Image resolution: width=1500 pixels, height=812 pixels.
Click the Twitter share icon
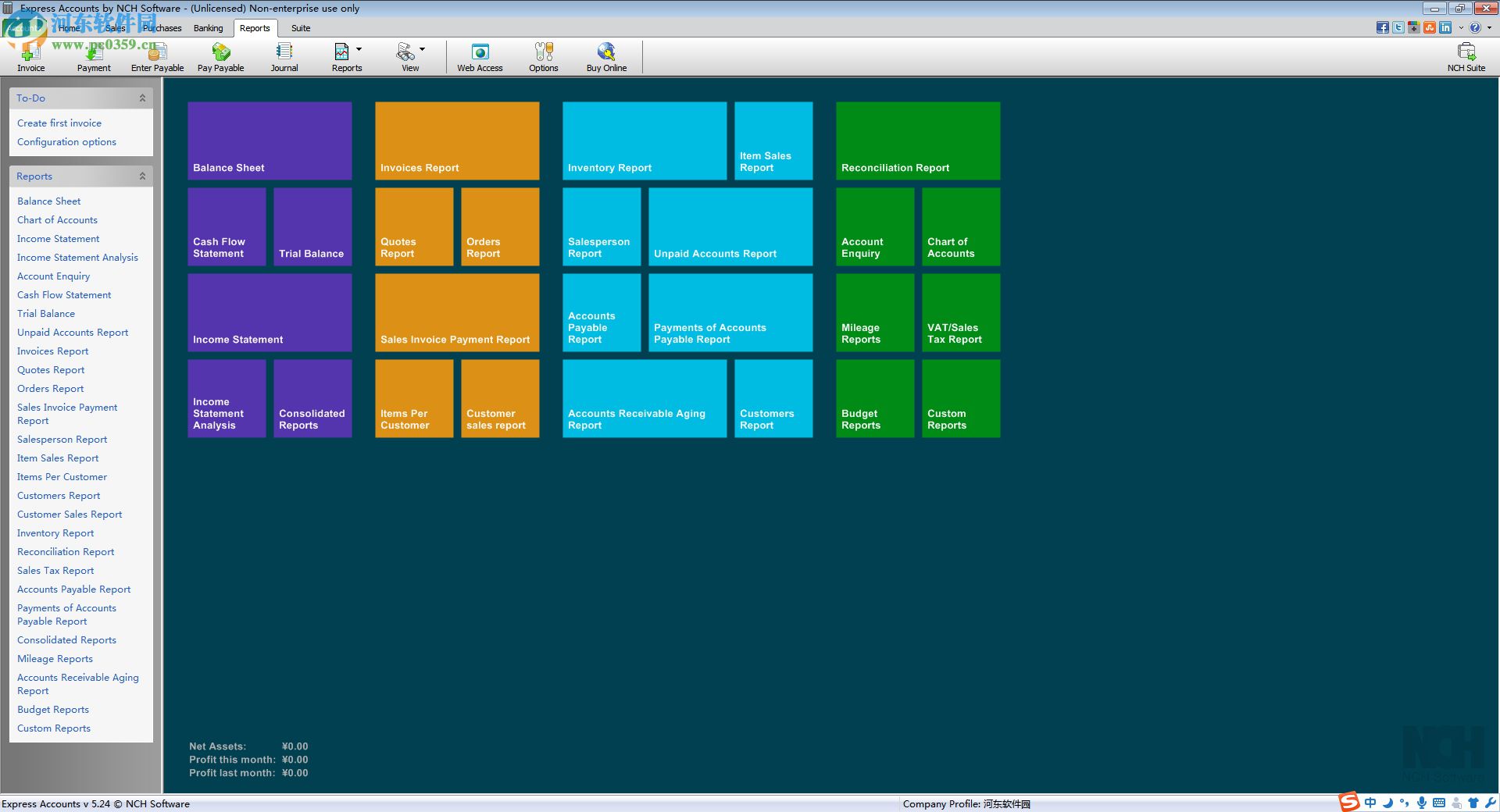(1398, 27)
